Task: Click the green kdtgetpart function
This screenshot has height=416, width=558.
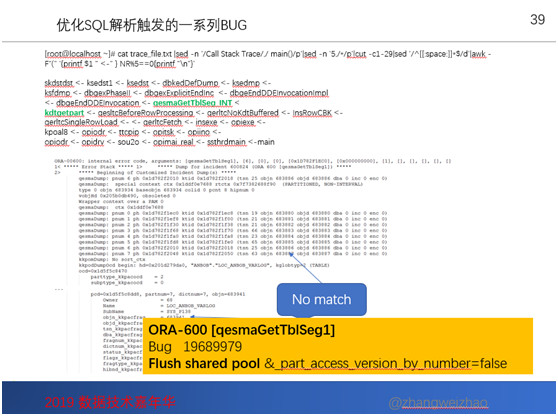Action: pos(64,113)
